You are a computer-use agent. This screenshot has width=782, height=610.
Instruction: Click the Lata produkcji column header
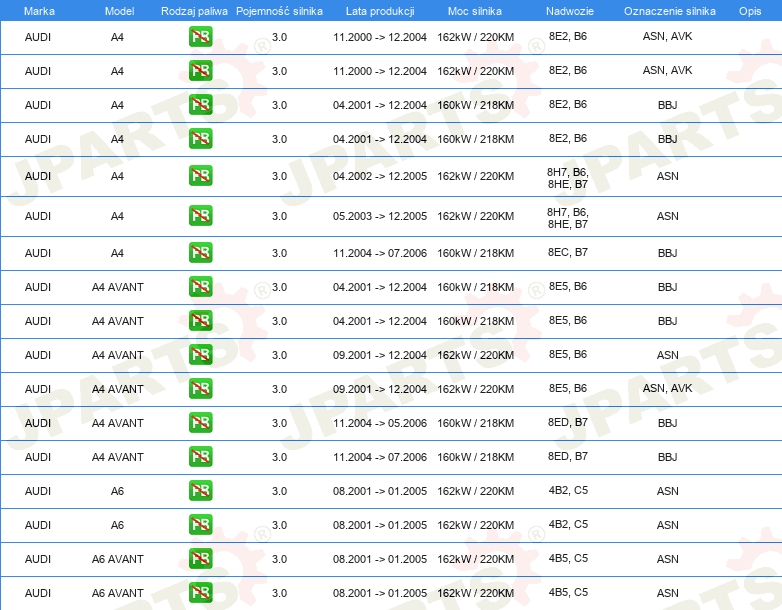[x=380, y=11]
